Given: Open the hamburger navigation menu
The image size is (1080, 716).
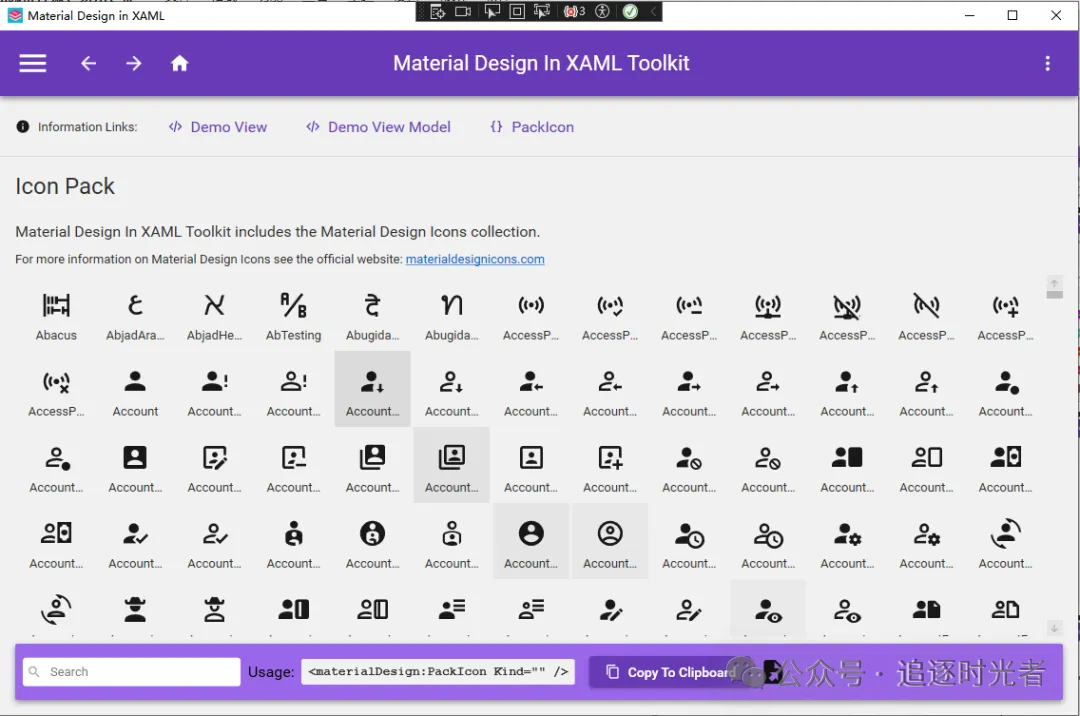Looking at the screenshot, I should coord(32,63).
